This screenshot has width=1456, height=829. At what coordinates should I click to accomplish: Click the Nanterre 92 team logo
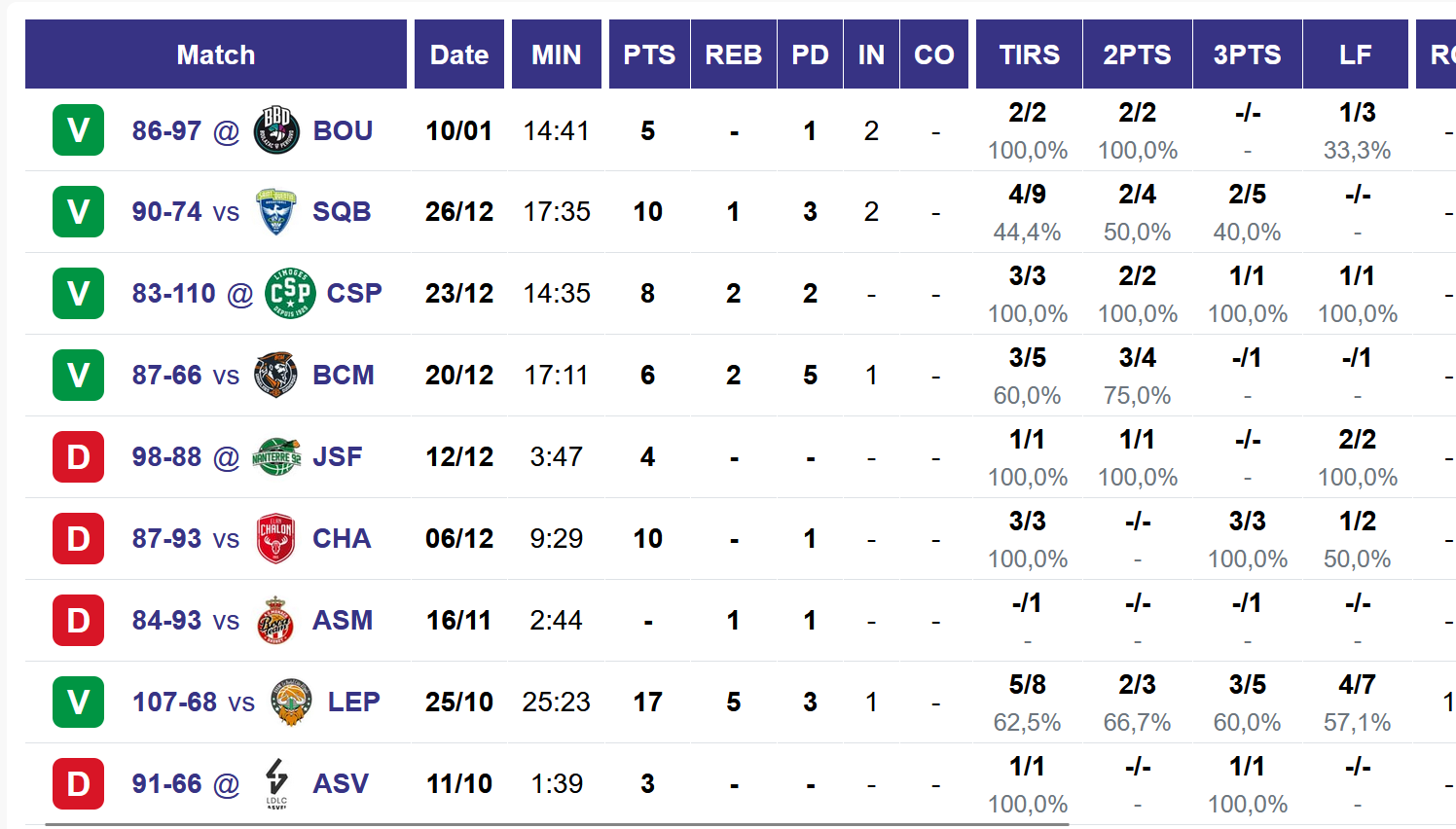(x=275, y=456)
